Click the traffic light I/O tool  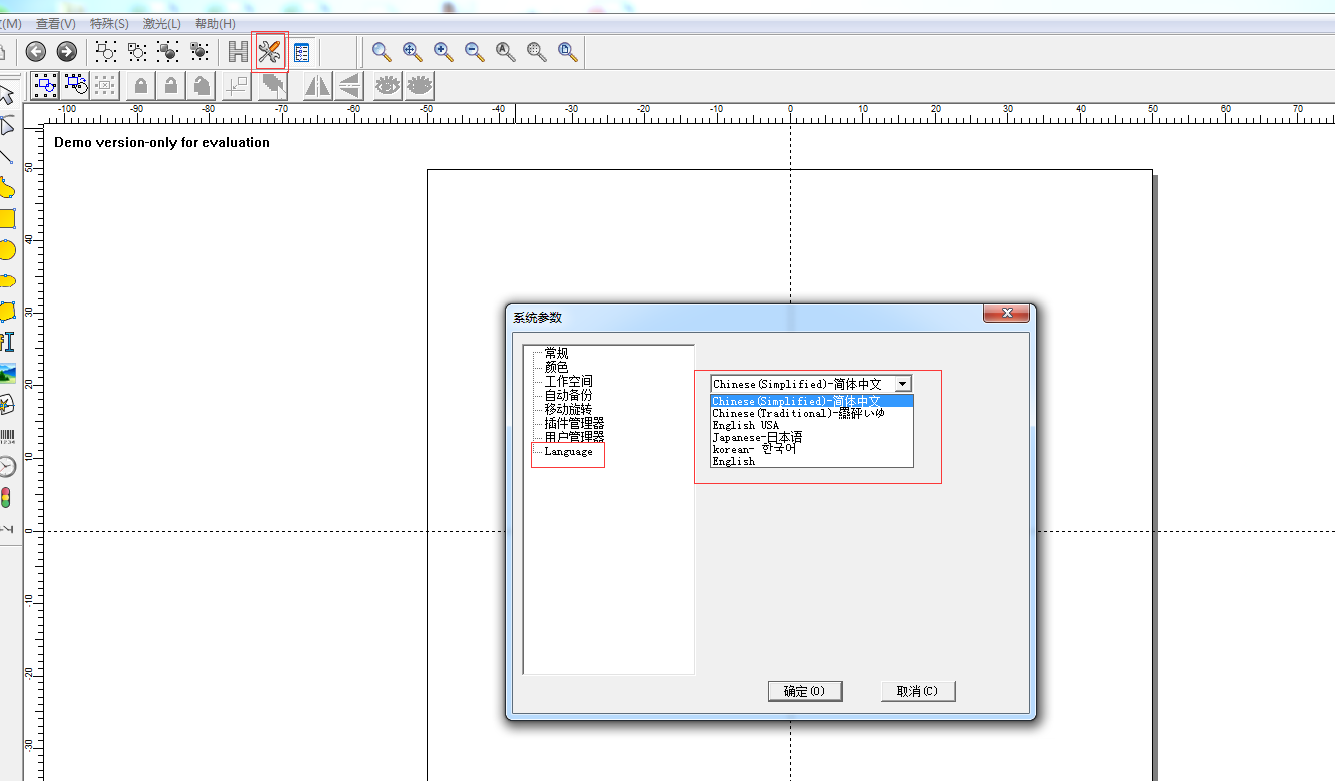point(7,498)
